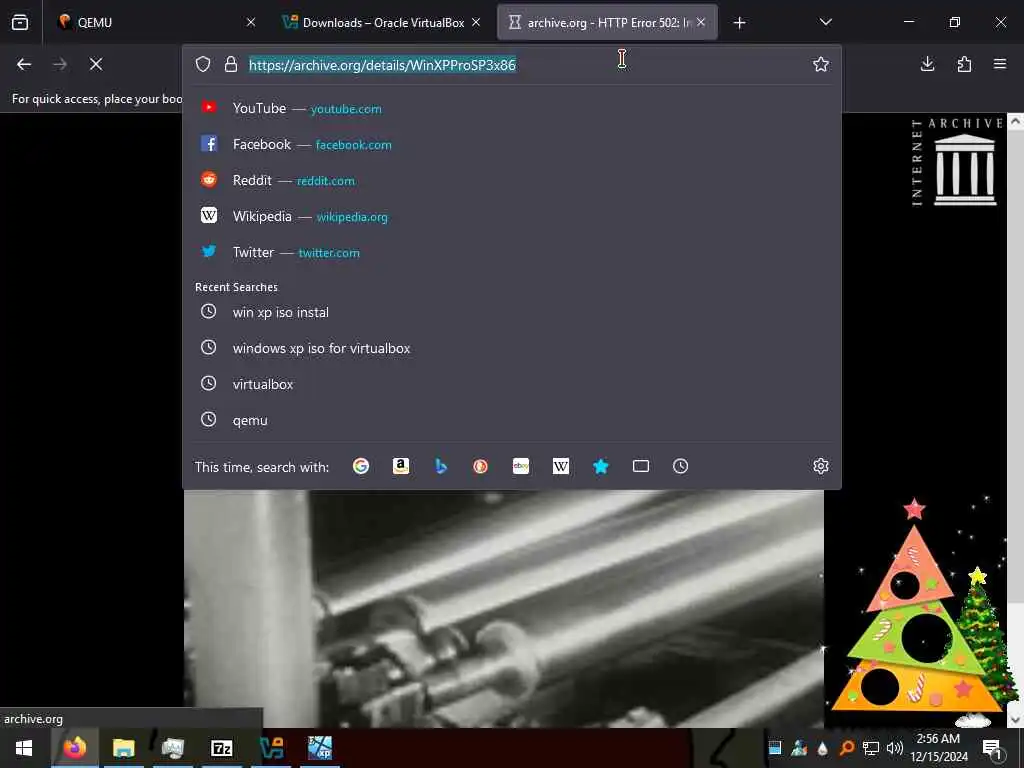Select recent search 'virtualbox'

[x=511, y=384]
